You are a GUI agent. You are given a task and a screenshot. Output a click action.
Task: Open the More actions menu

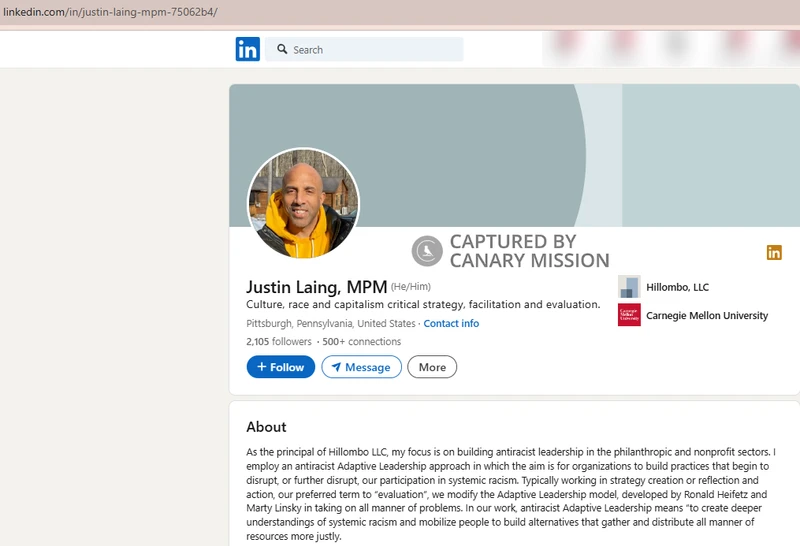[432, 367]
